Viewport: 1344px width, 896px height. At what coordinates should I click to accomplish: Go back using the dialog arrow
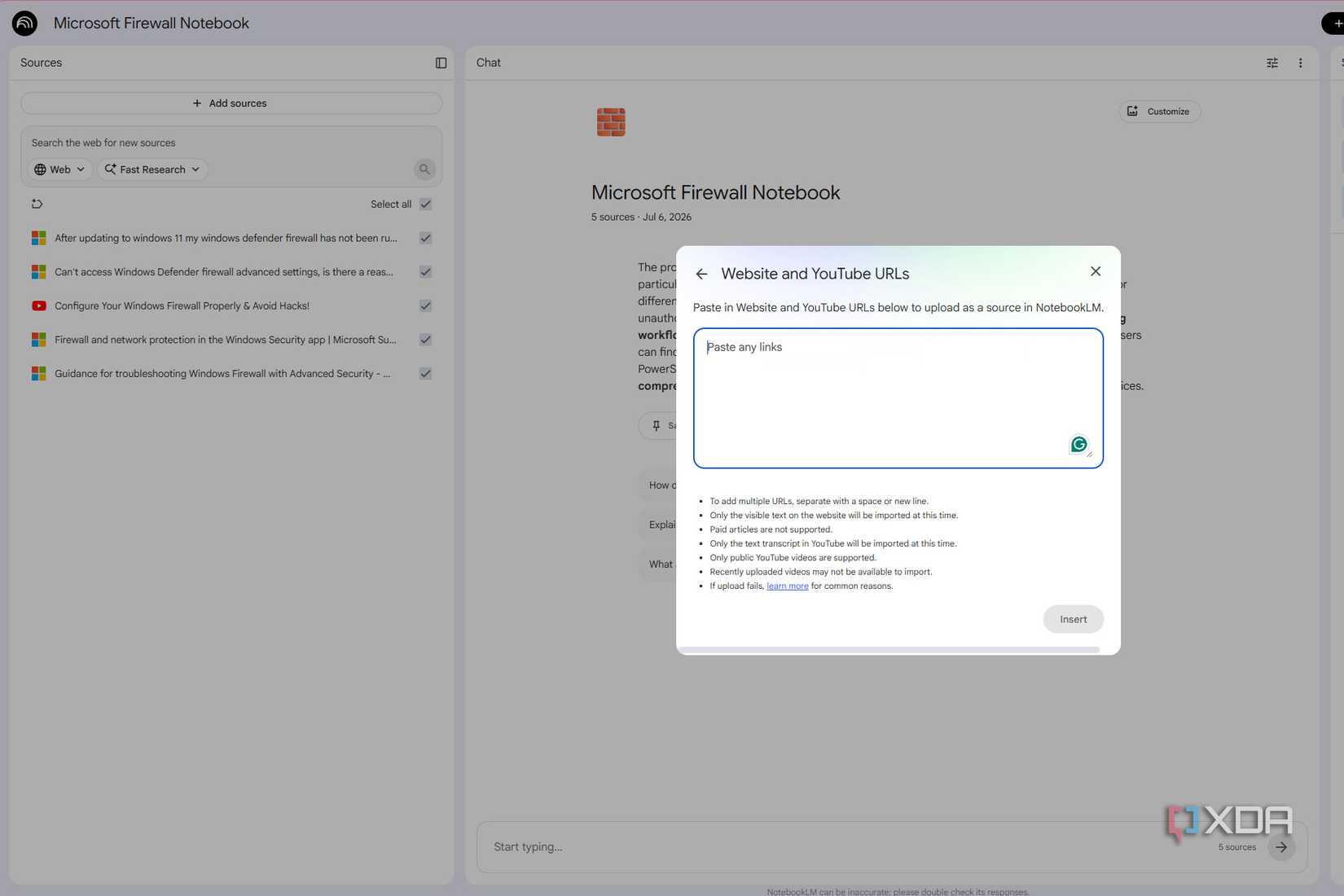coord(701,274)
